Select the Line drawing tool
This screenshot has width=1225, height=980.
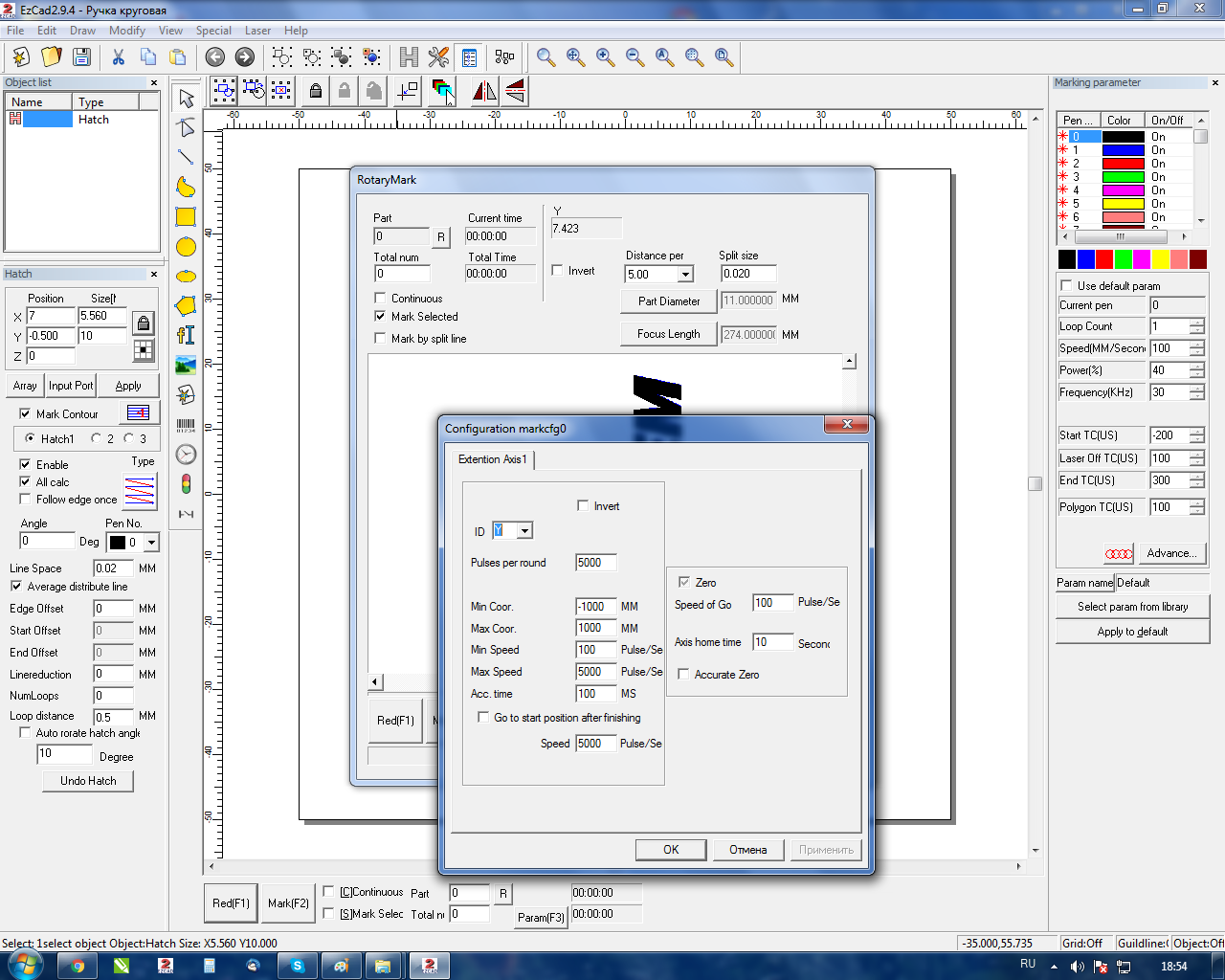click(187, 157)
